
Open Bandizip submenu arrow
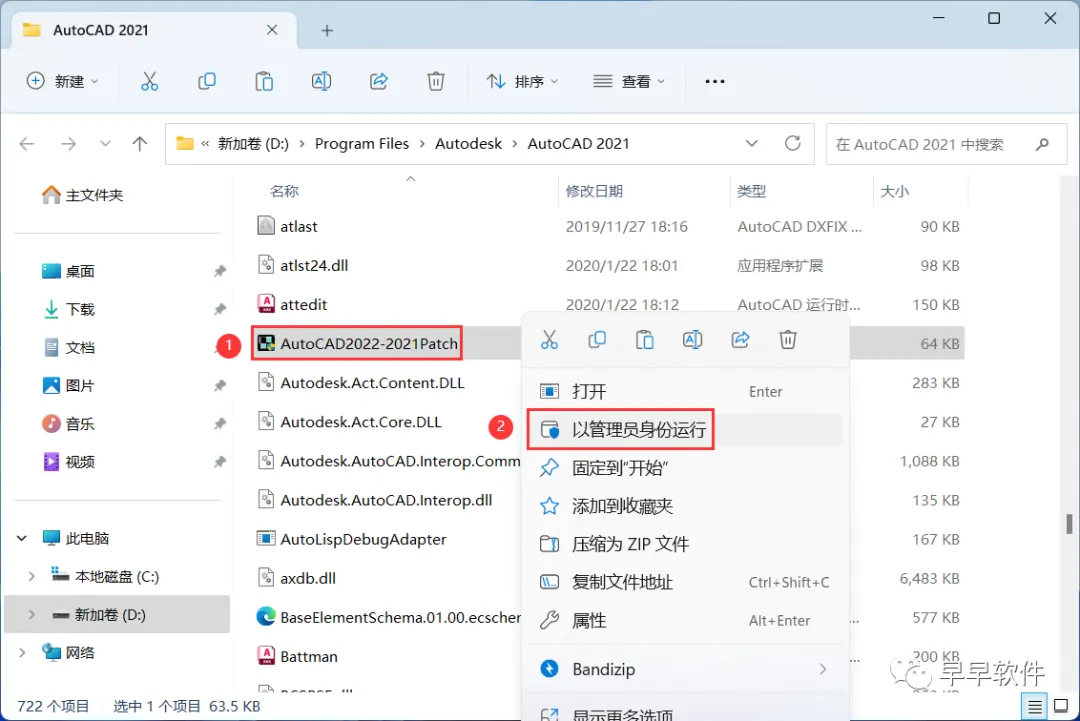[x=822, y=669]
